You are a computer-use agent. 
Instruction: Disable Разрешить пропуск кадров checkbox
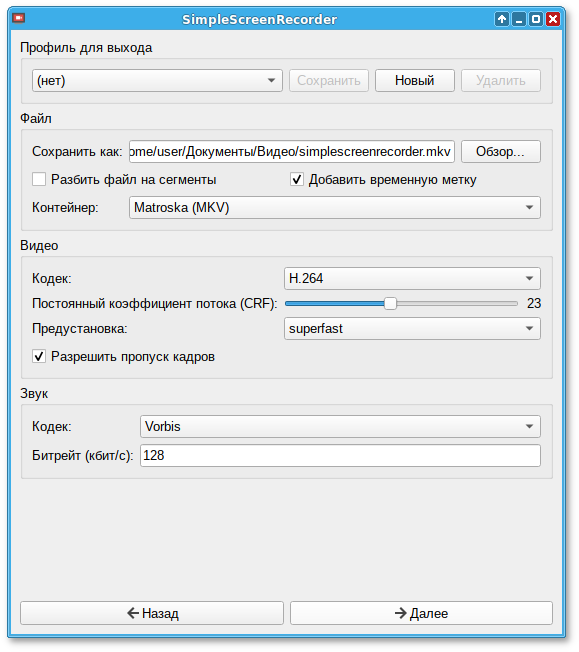pos(39,357)
